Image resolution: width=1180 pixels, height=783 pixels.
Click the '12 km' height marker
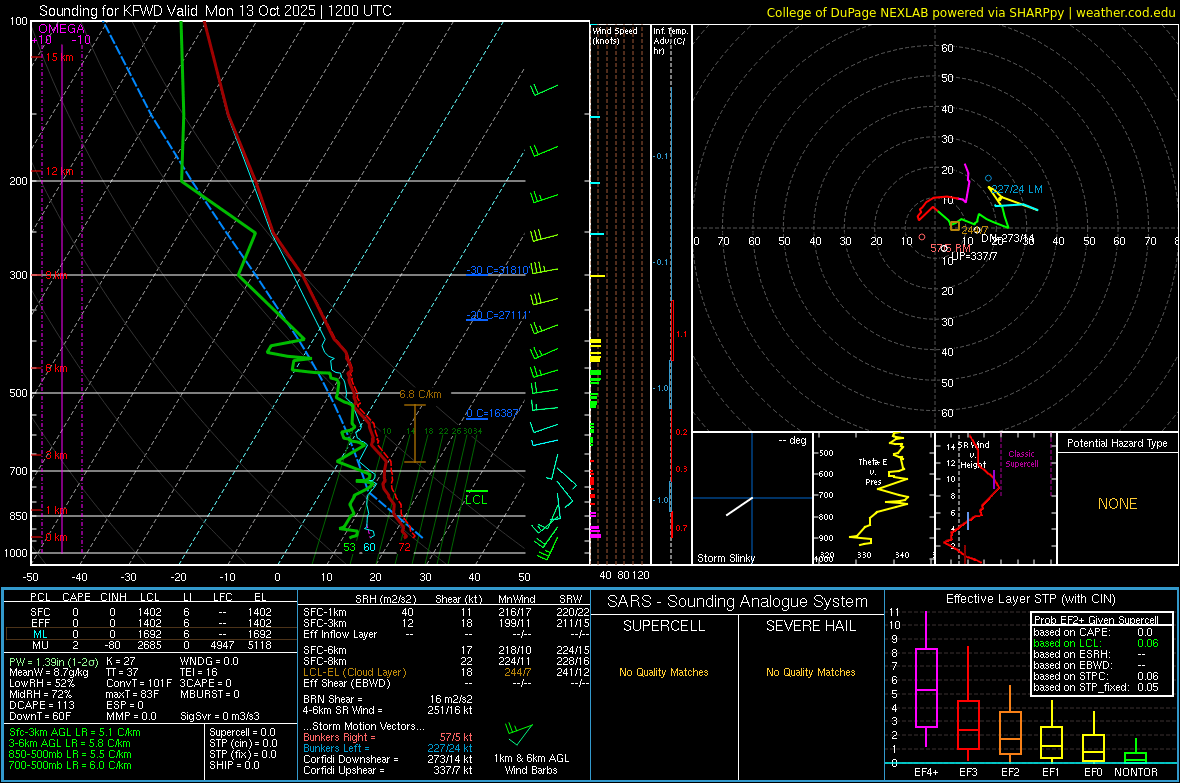click(59, 172)
